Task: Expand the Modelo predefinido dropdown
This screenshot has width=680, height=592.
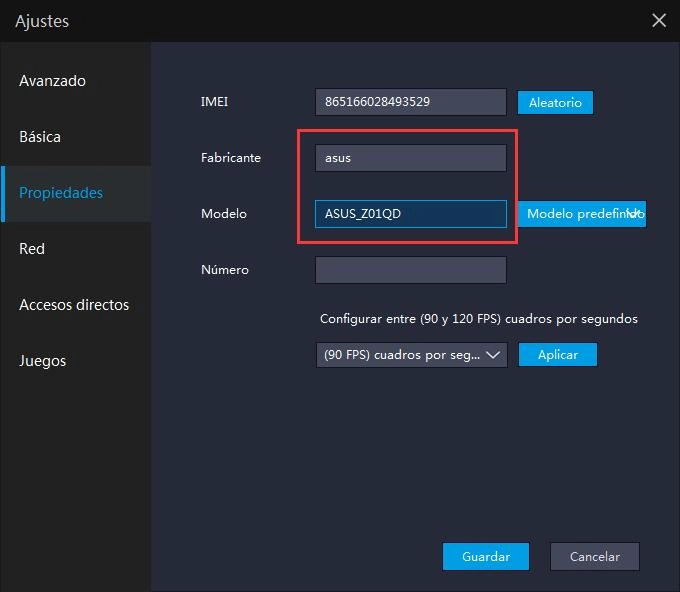Action: pyautogui.click(x=581, y=214)
